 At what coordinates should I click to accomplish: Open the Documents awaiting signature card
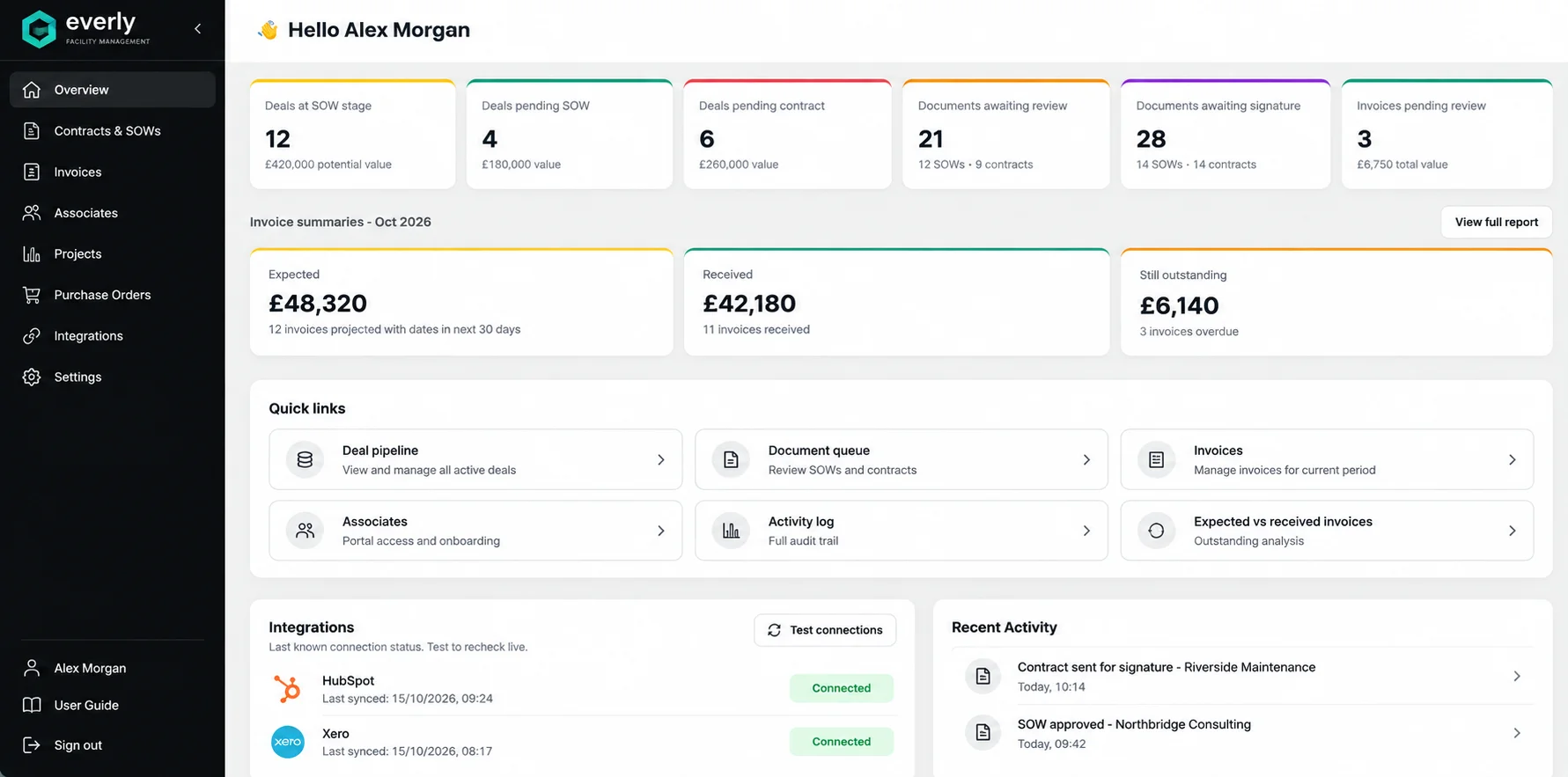[1226, 134]
